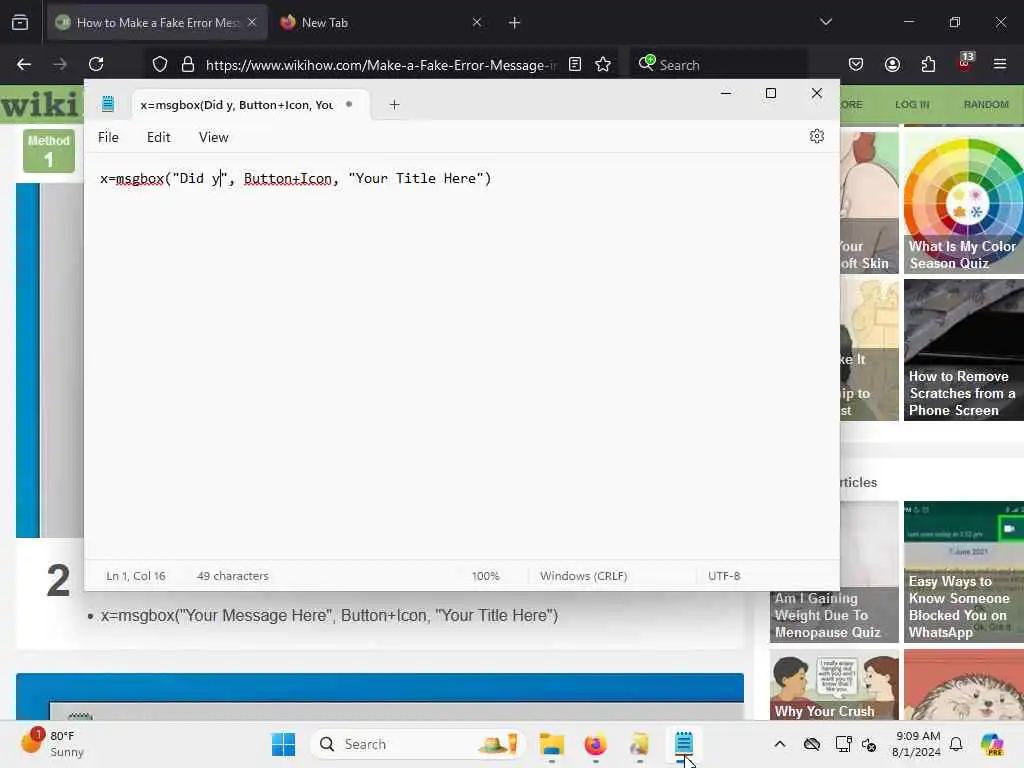Open What Is My Color Season Quiz
The image size is (1024, 768).
964,202
